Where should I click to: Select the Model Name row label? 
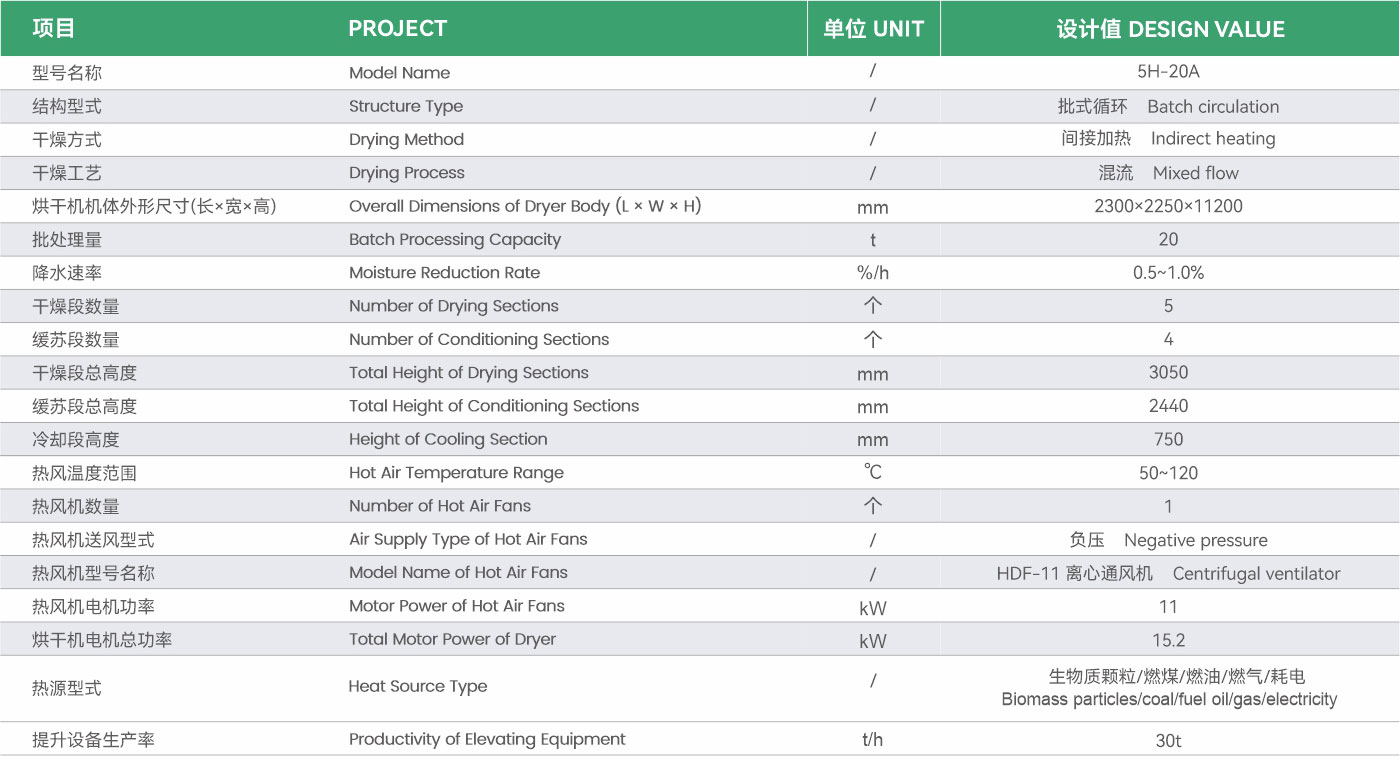(x=399, y=73)
